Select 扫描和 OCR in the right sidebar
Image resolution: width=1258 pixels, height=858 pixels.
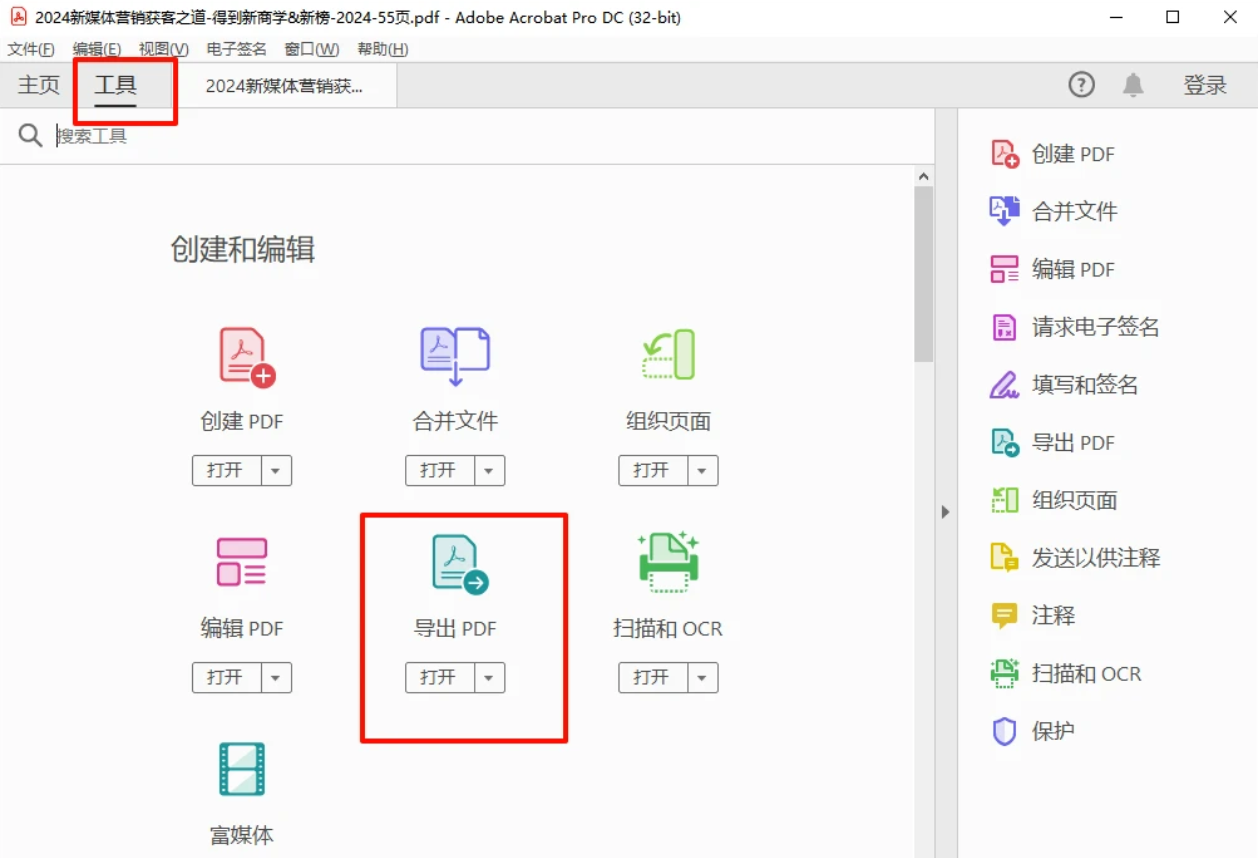coord(1065,674)
